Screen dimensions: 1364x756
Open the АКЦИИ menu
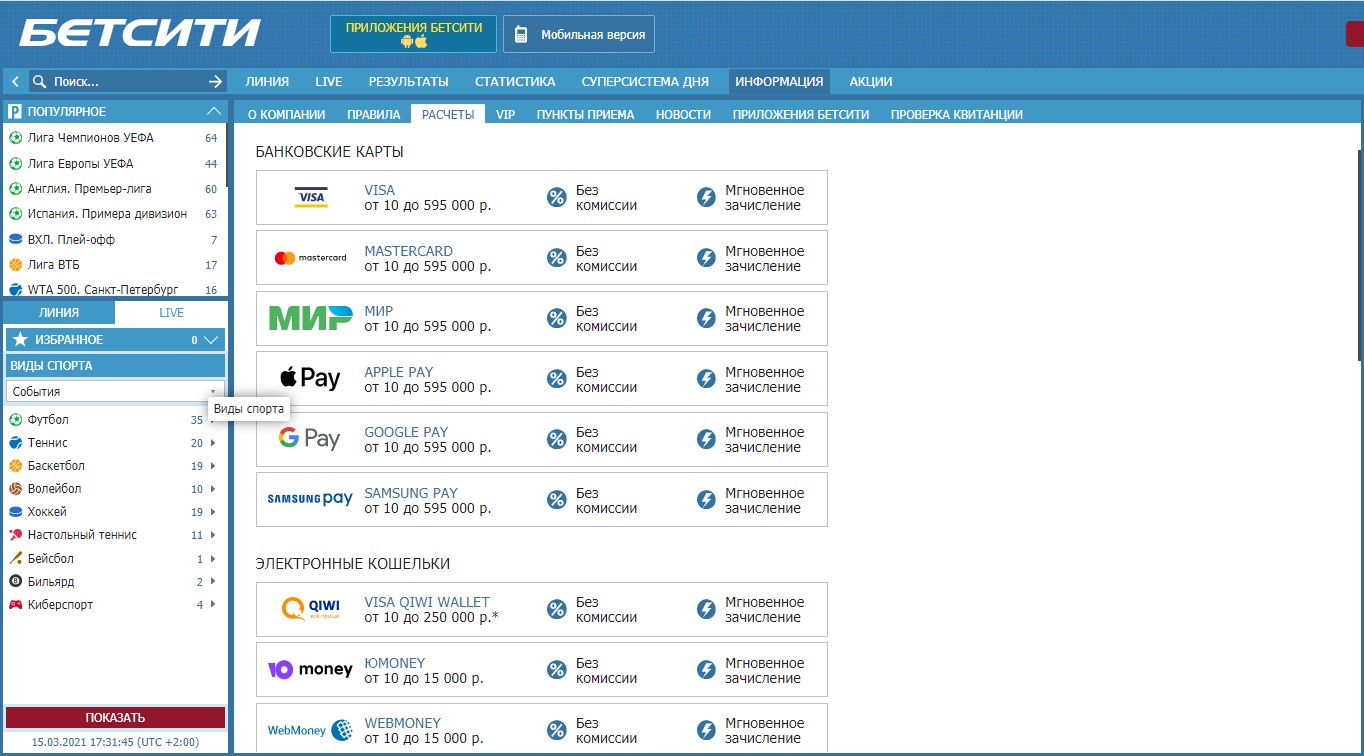pos(871,82)
